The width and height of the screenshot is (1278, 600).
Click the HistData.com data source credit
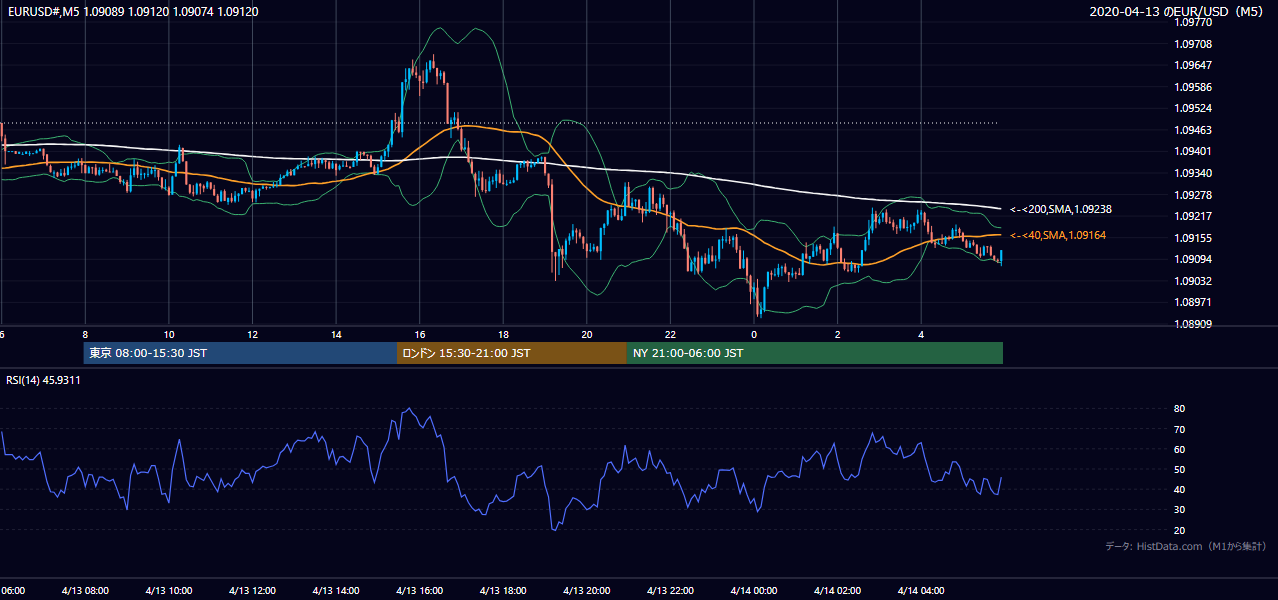tap(1186, 546)
